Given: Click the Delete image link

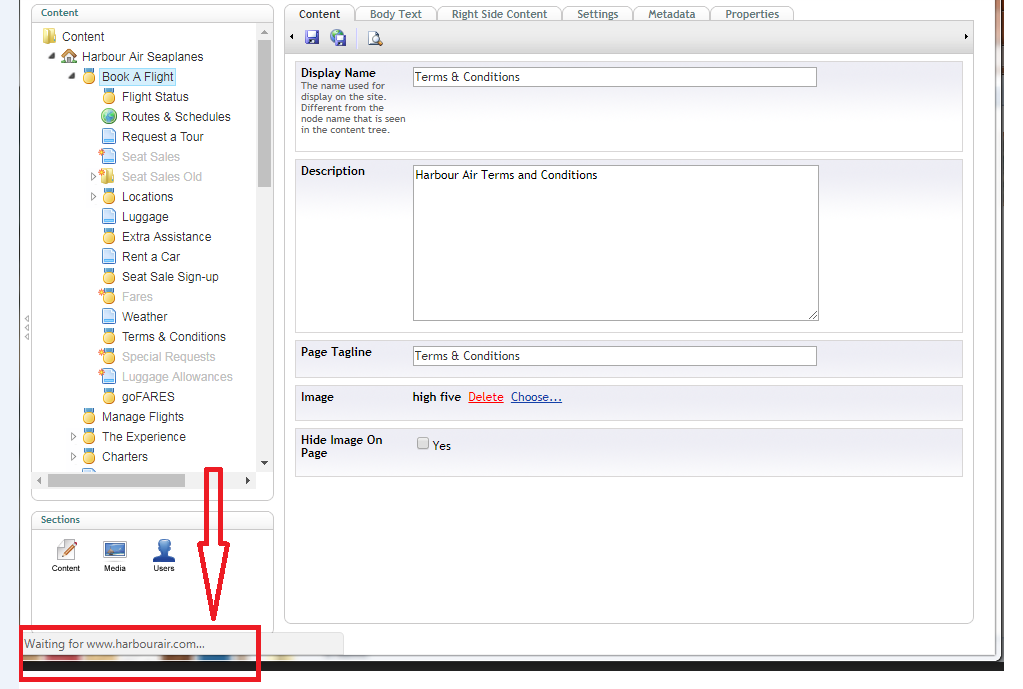Looking at the screenshot, I should pos(486,397).
